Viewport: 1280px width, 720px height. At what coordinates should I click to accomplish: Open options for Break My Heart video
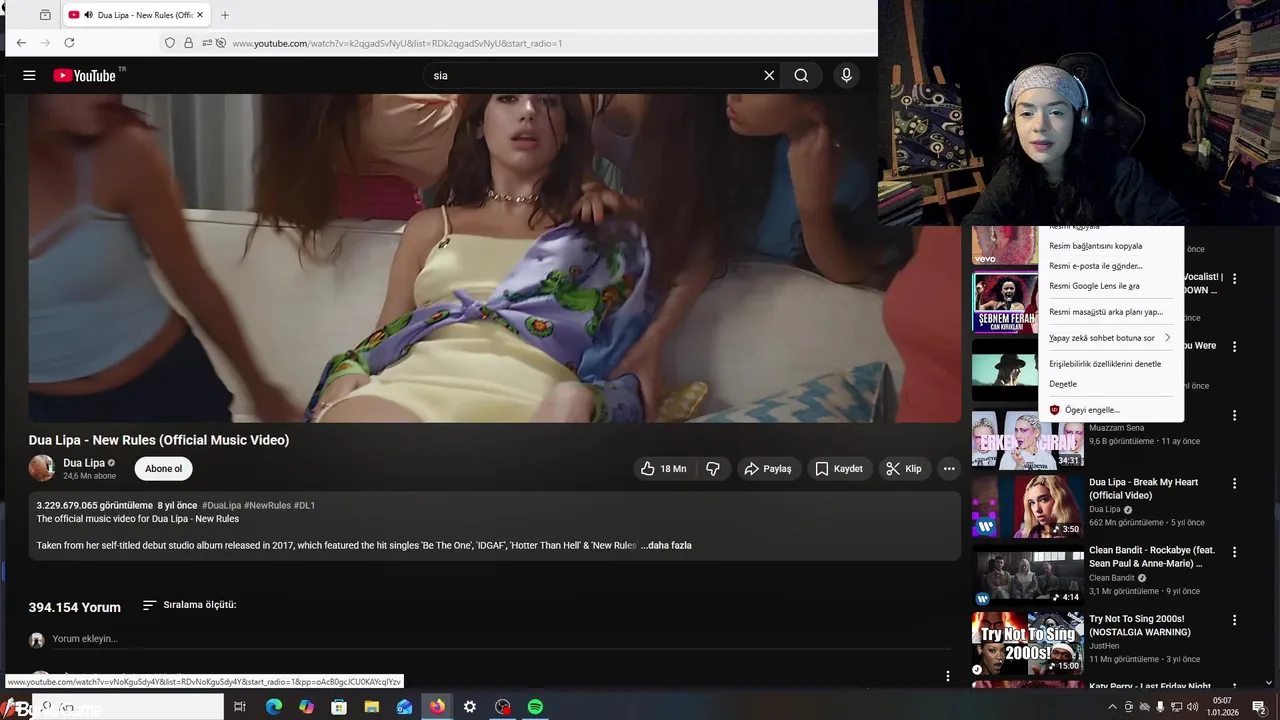(x=1234, y=483)
